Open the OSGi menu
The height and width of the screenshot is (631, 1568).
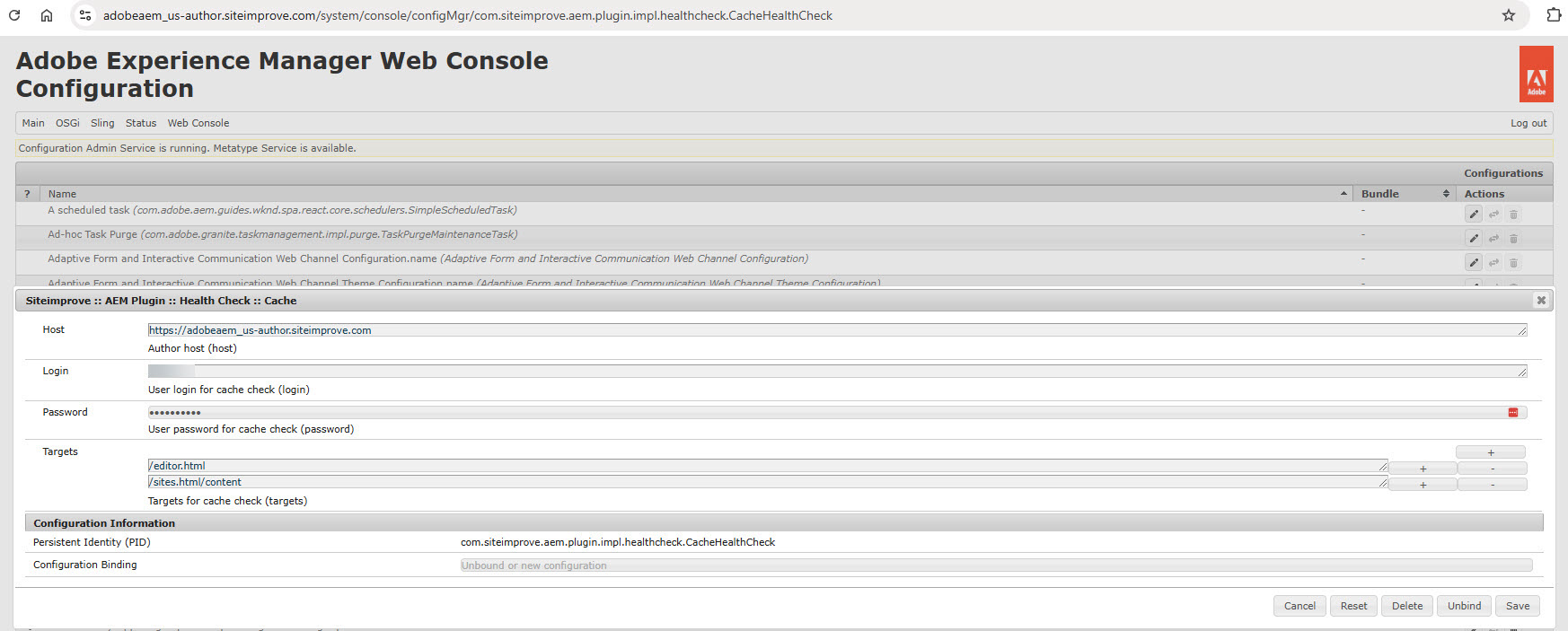pos(67,123)
